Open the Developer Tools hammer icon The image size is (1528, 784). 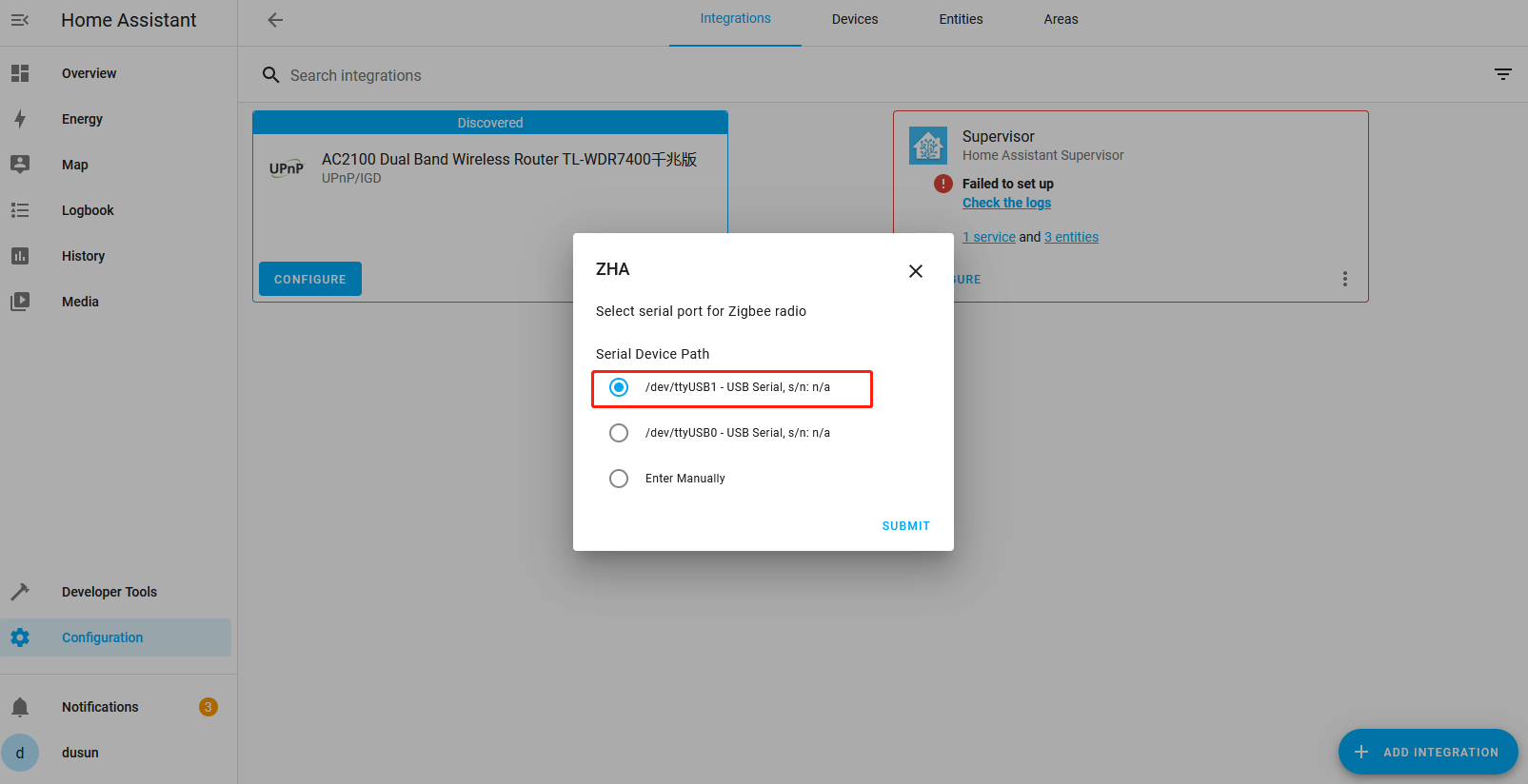click(x=20, y=592)
